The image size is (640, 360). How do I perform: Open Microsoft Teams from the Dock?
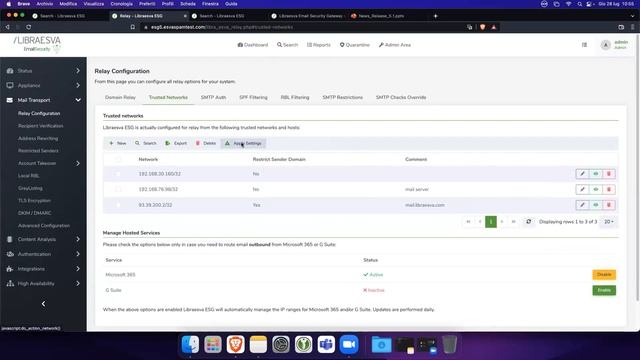tap(326, 344)
